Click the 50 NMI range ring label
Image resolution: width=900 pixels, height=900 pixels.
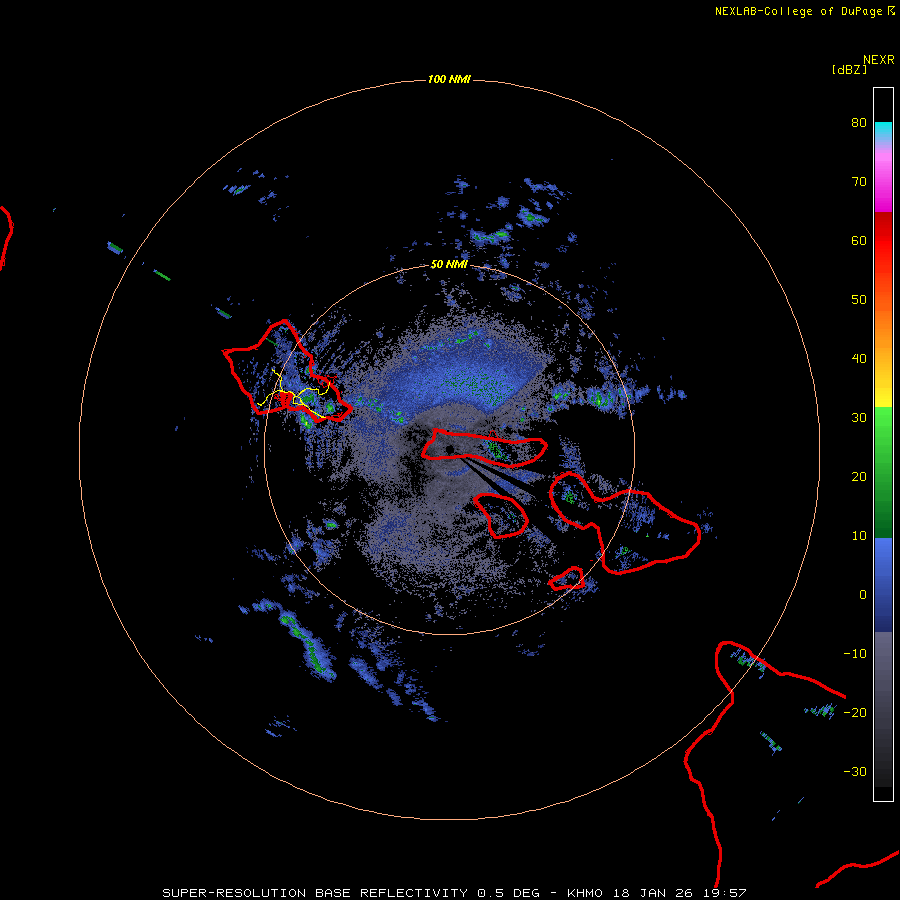tap(449, 265)
